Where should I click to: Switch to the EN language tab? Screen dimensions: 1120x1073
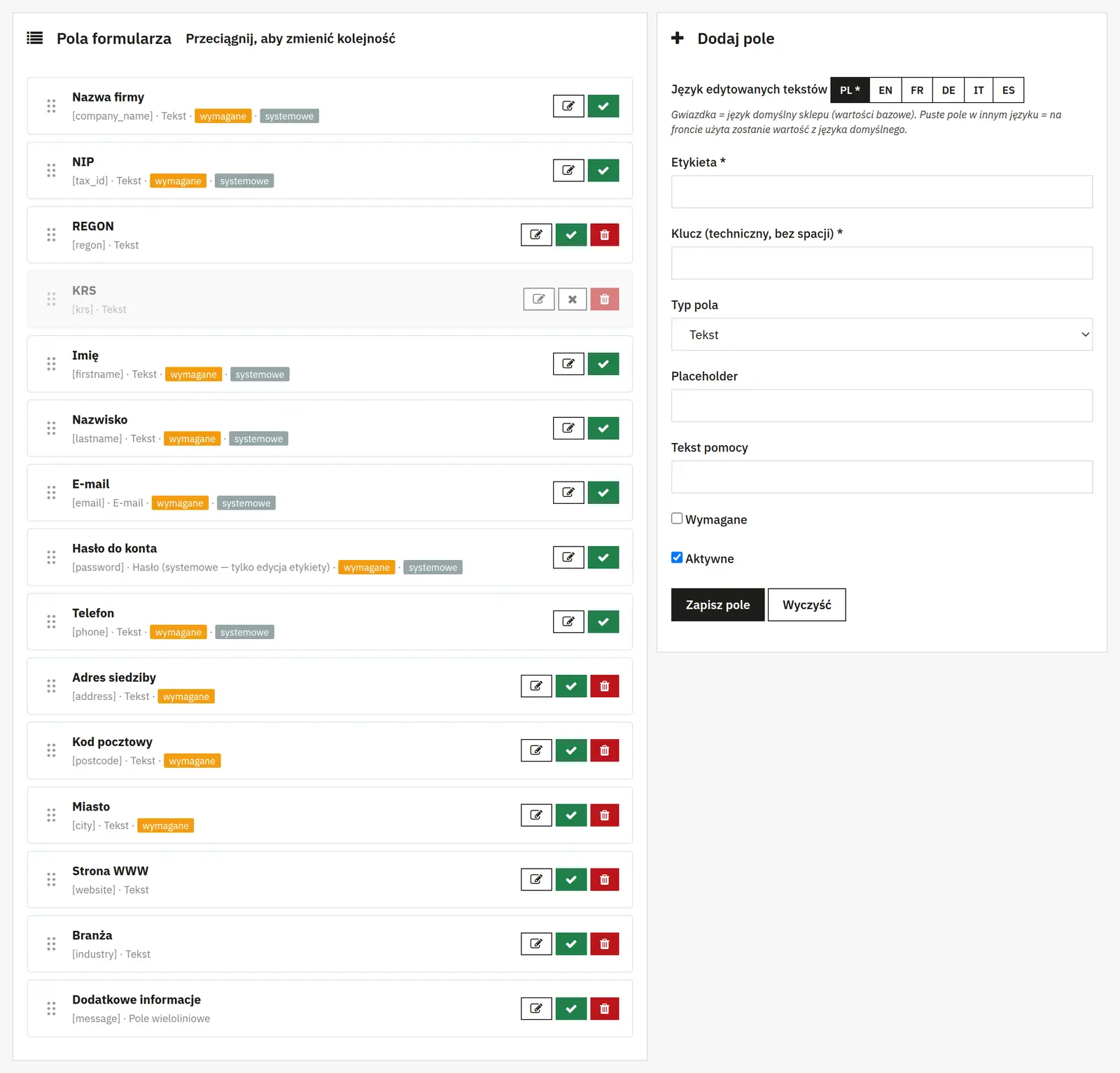885,90
